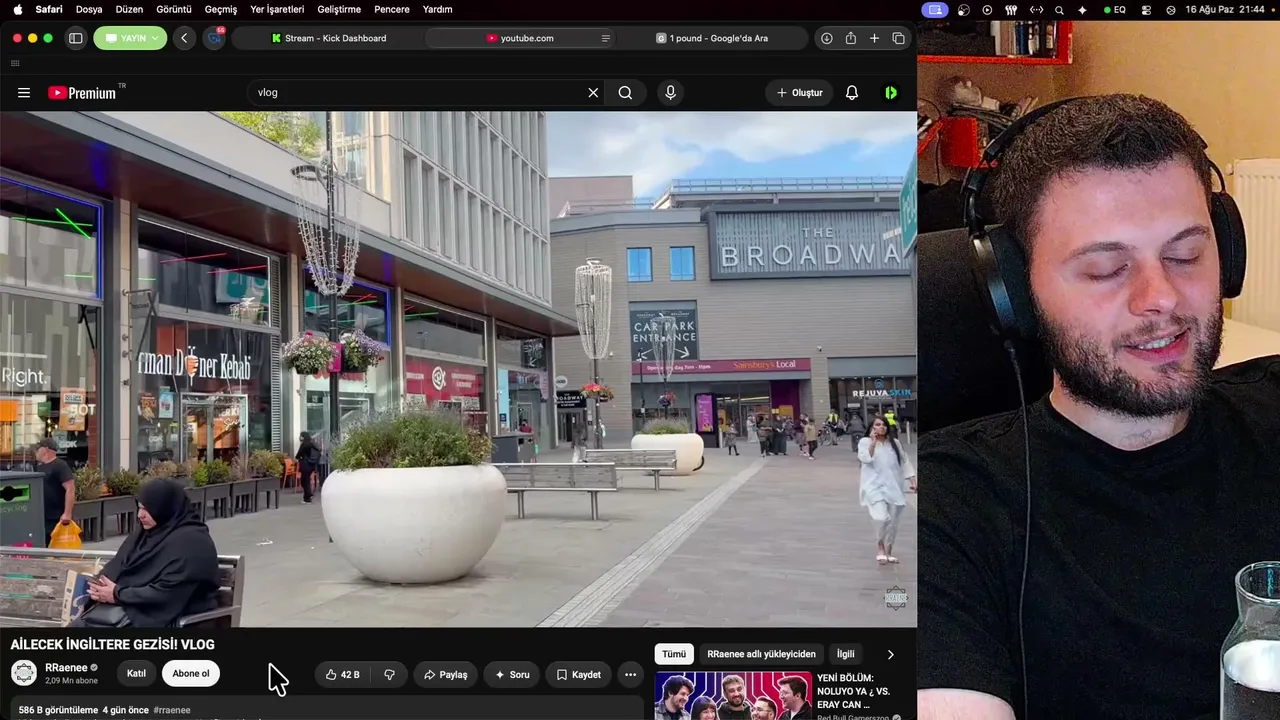
Task: Select the İlgili filter chip
Action: point(846,654)
